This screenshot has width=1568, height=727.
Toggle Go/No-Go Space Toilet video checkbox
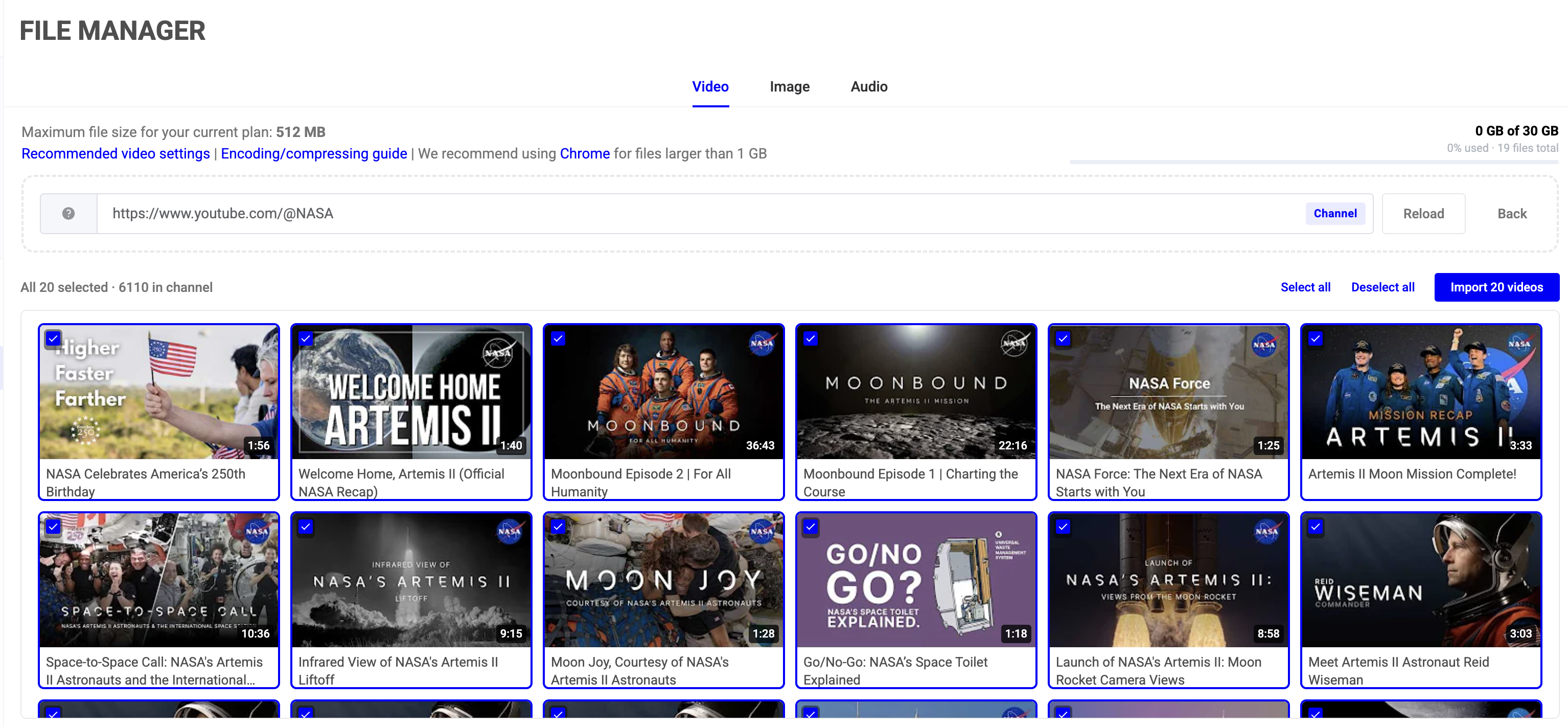(x=810, y=527)
